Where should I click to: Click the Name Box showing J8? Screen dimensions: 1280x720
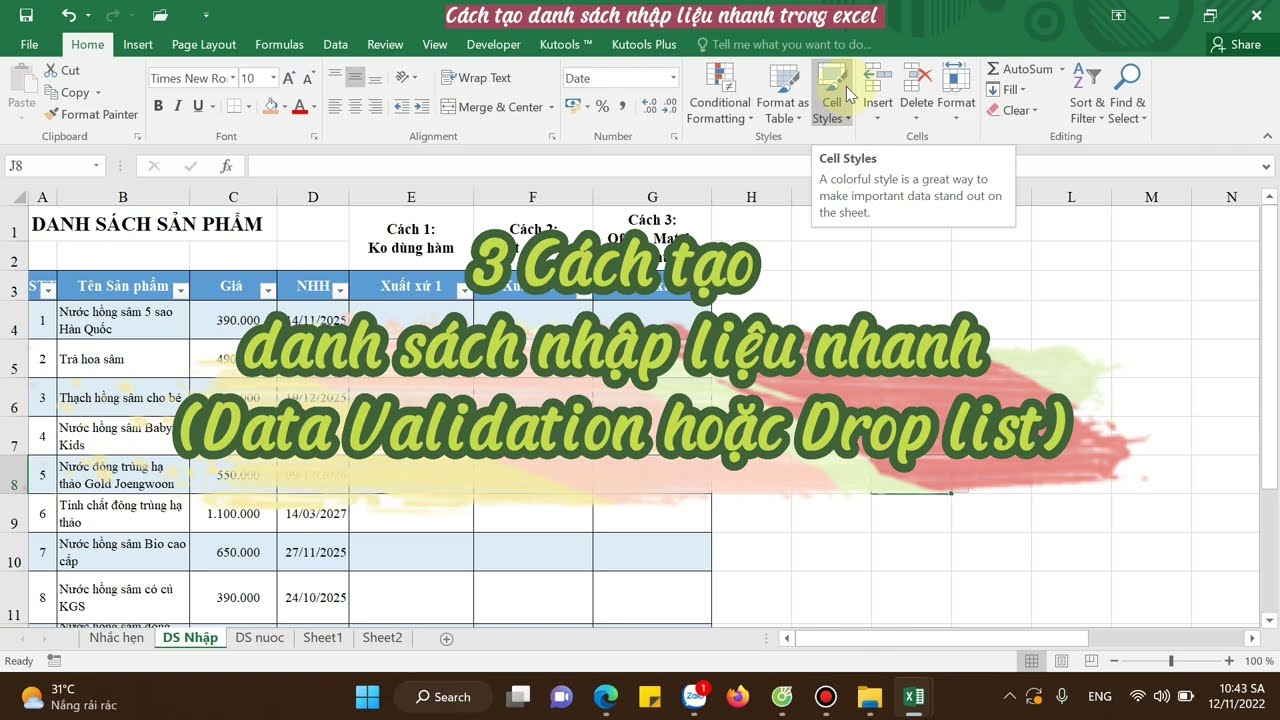click(x=55, y=166)
